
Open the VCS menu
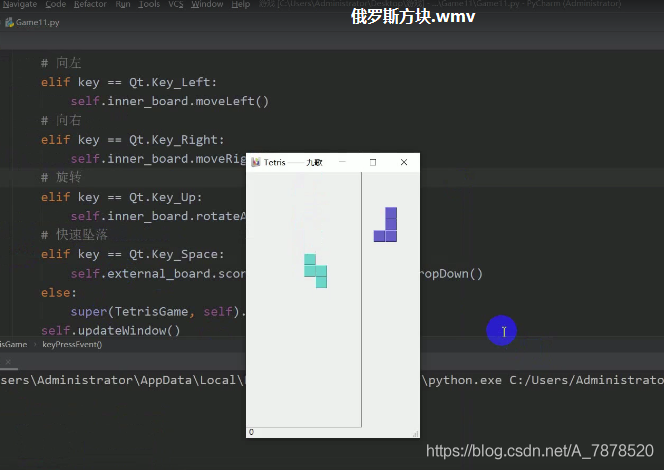(176, 4)
